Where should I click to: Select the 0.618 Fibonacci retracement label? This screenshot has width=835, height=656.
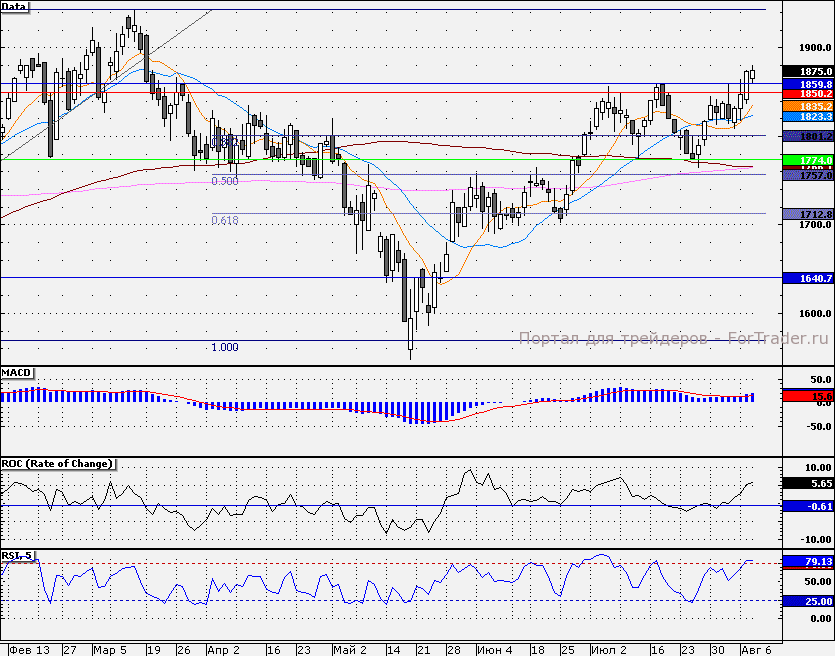(225, 220)
